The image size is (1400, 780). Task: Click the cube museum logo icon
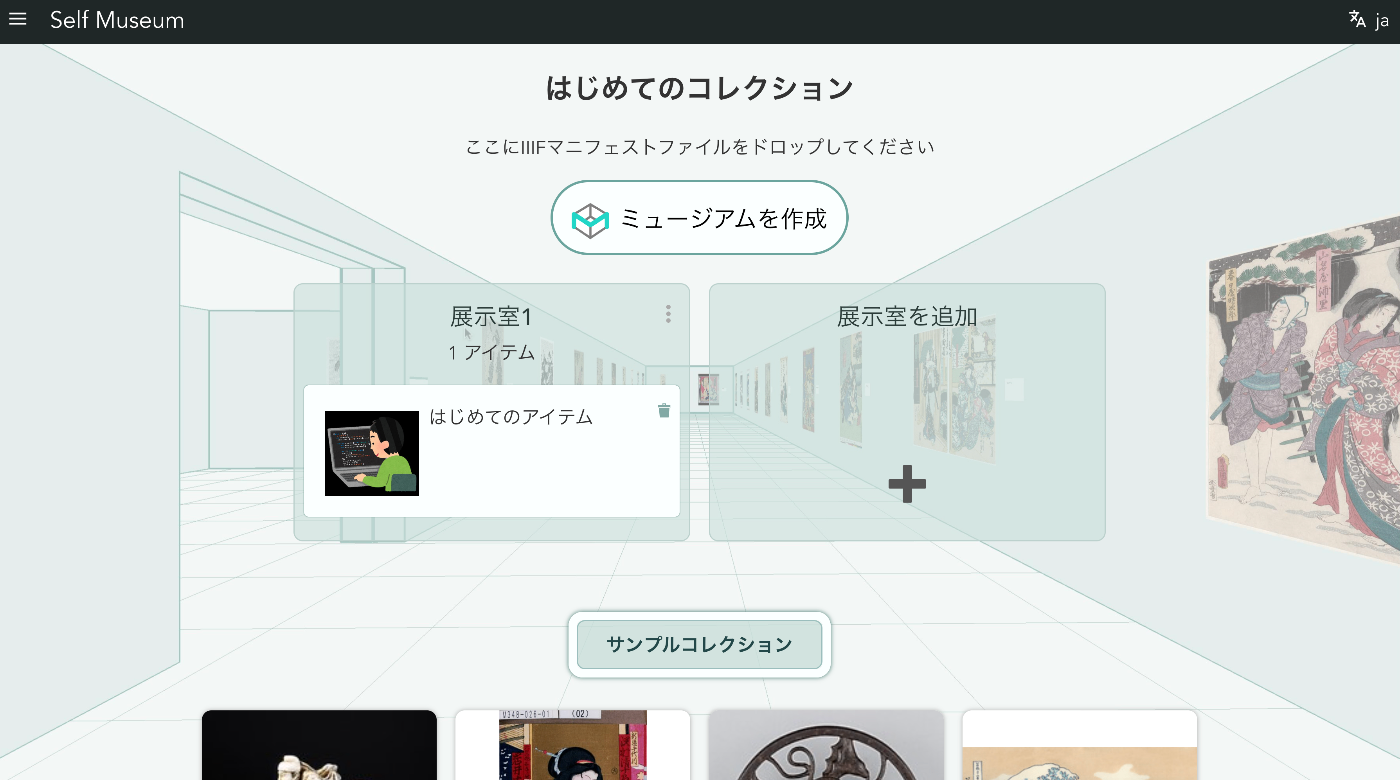pyautogui.click(x=590, y=220)
